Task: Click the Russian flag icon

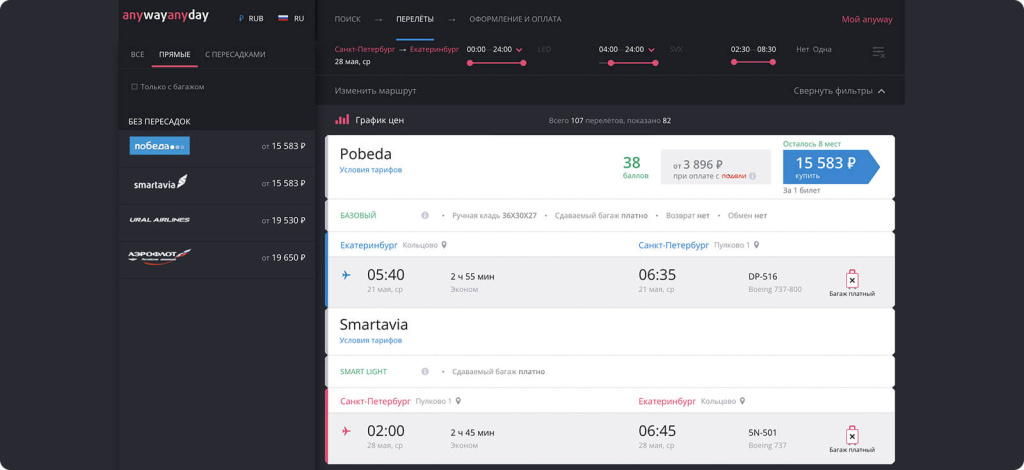Action: pyautogui.click(x=283, y=19)
